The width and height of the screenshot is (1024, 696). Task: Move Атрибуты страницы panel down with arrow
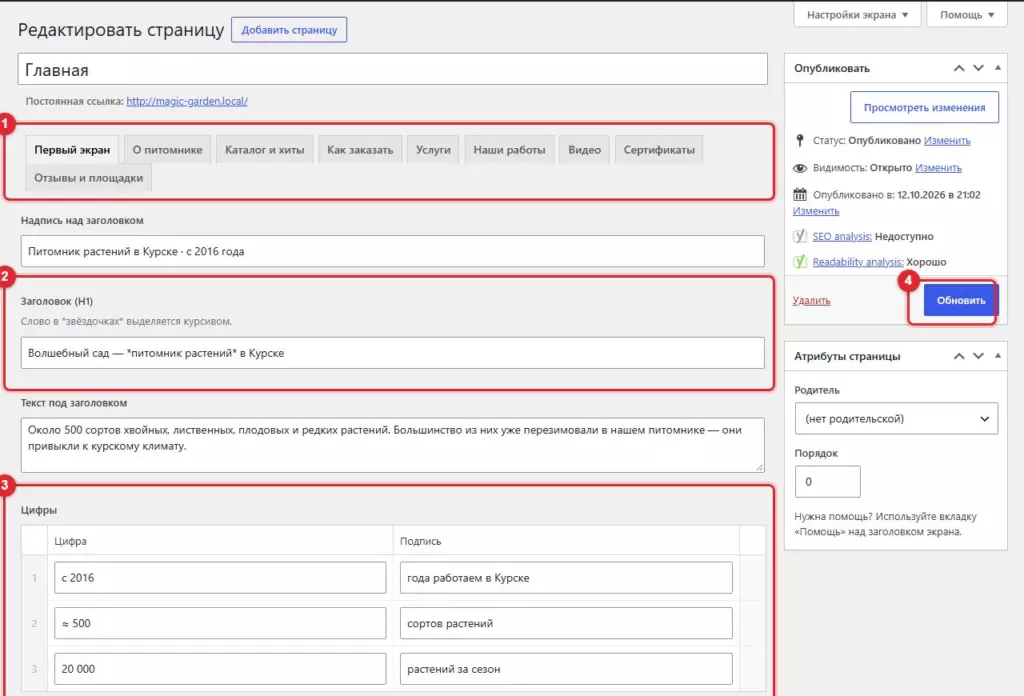(978, 356)
